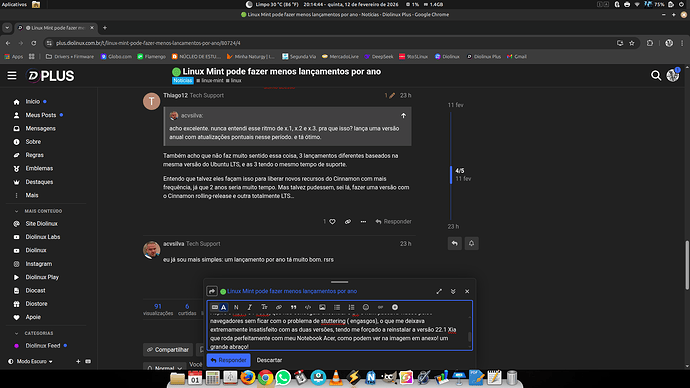Like Thiago12's post with heart
Image resolution: width=690 pixels, height=388 pixels.
[x=332, y=222]
